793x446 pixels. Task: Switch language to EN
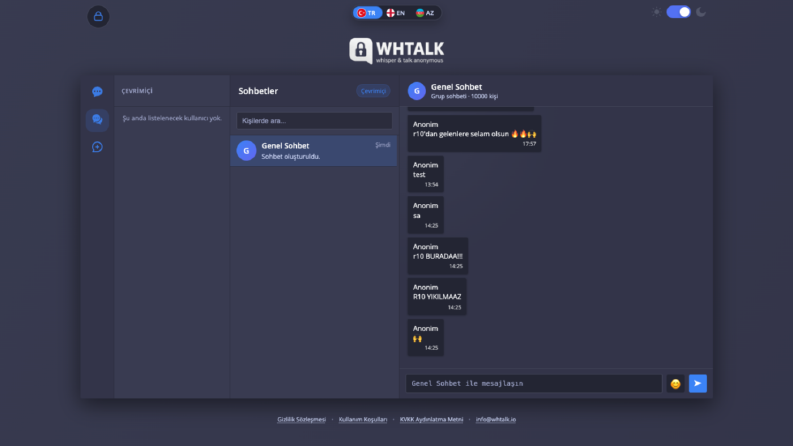(x=395, y=13)
